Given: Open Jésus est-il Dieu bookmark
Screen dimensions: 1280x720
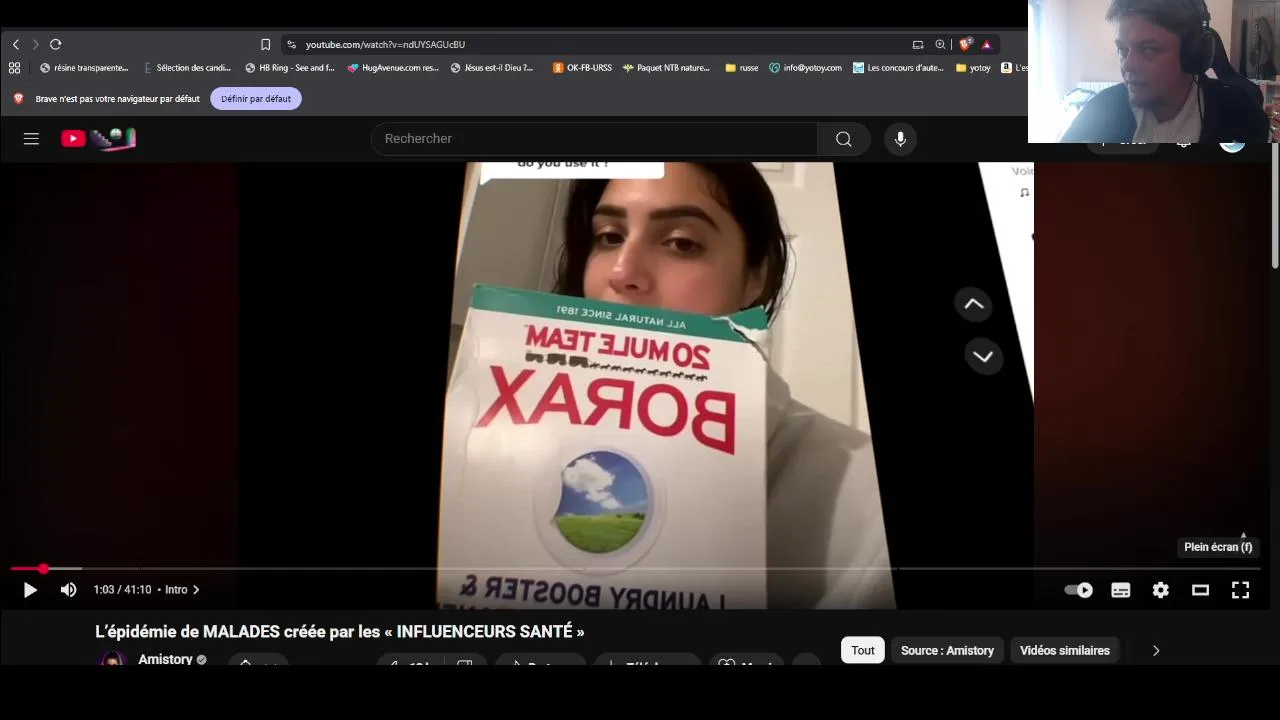Looking at the screenshot, I should point(492,68).
